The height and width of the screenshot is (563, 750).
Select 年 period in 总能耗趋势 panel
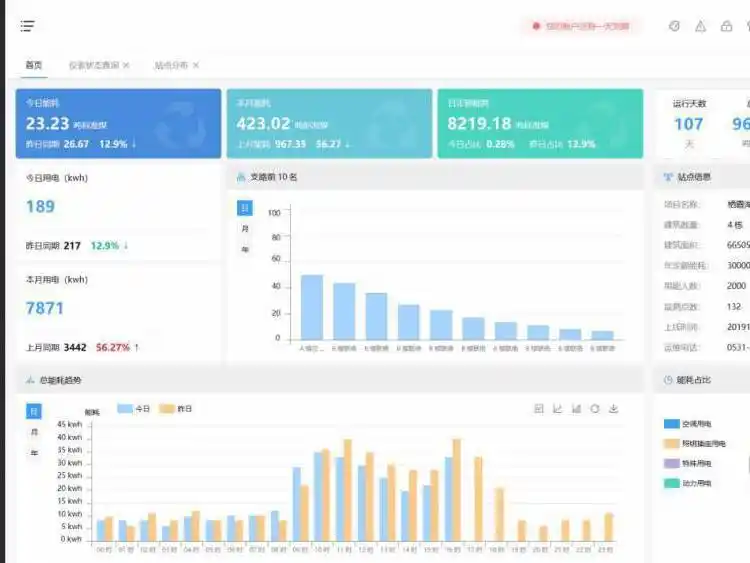click(34, 453)
